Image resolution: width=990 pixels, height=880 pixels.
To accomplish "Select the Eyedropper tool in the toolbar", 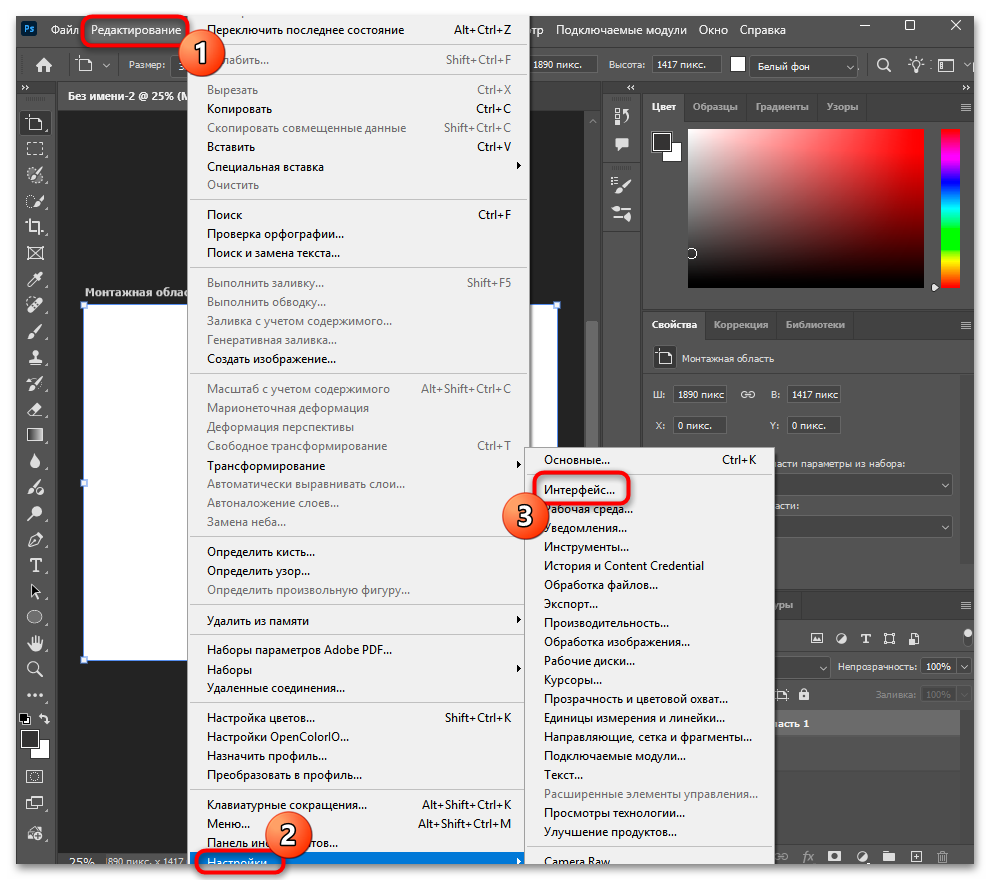I will click(x=35, y=278).
